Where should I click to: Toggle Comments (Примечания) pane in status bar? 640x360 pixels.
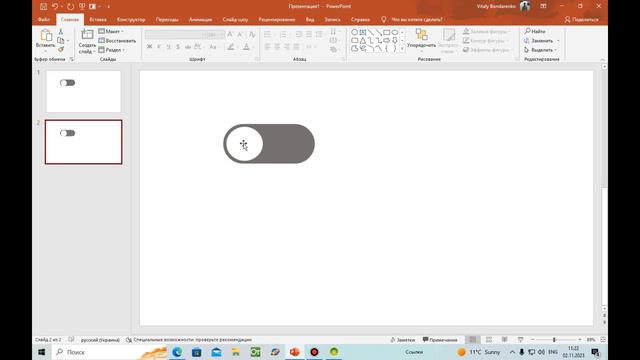click(440, 340)
